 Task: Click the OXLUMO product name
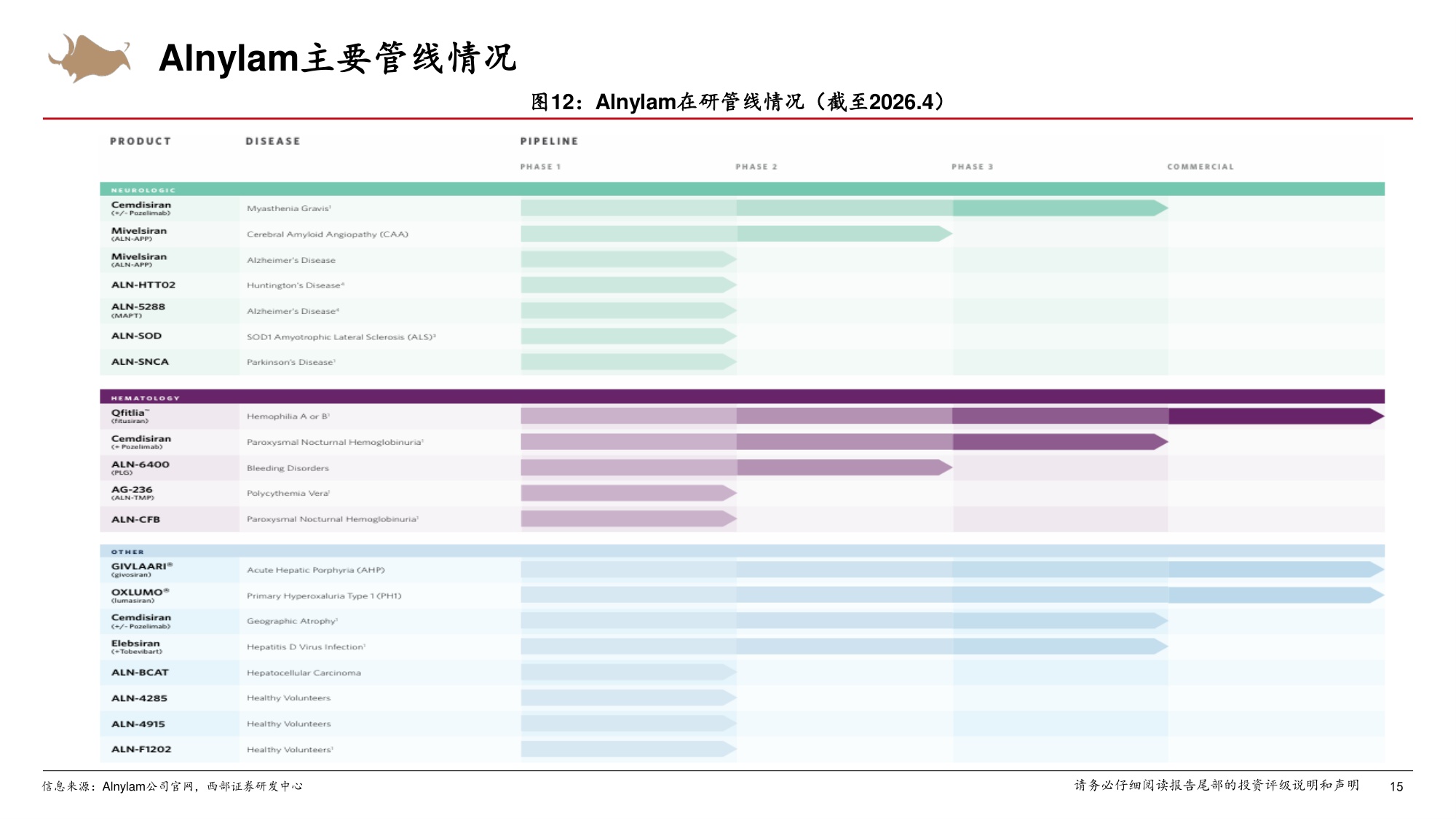click(140, 592)
